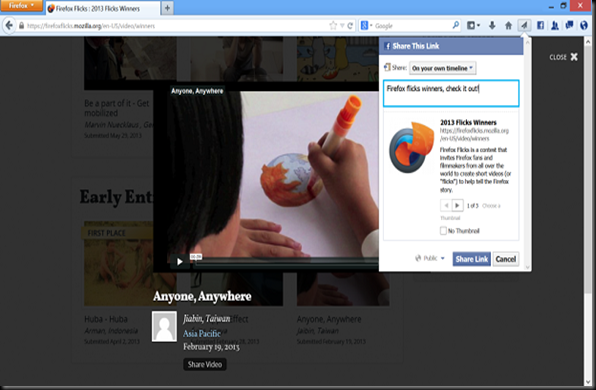
Task: Click the Share Link button
Action: pos(471,259)
